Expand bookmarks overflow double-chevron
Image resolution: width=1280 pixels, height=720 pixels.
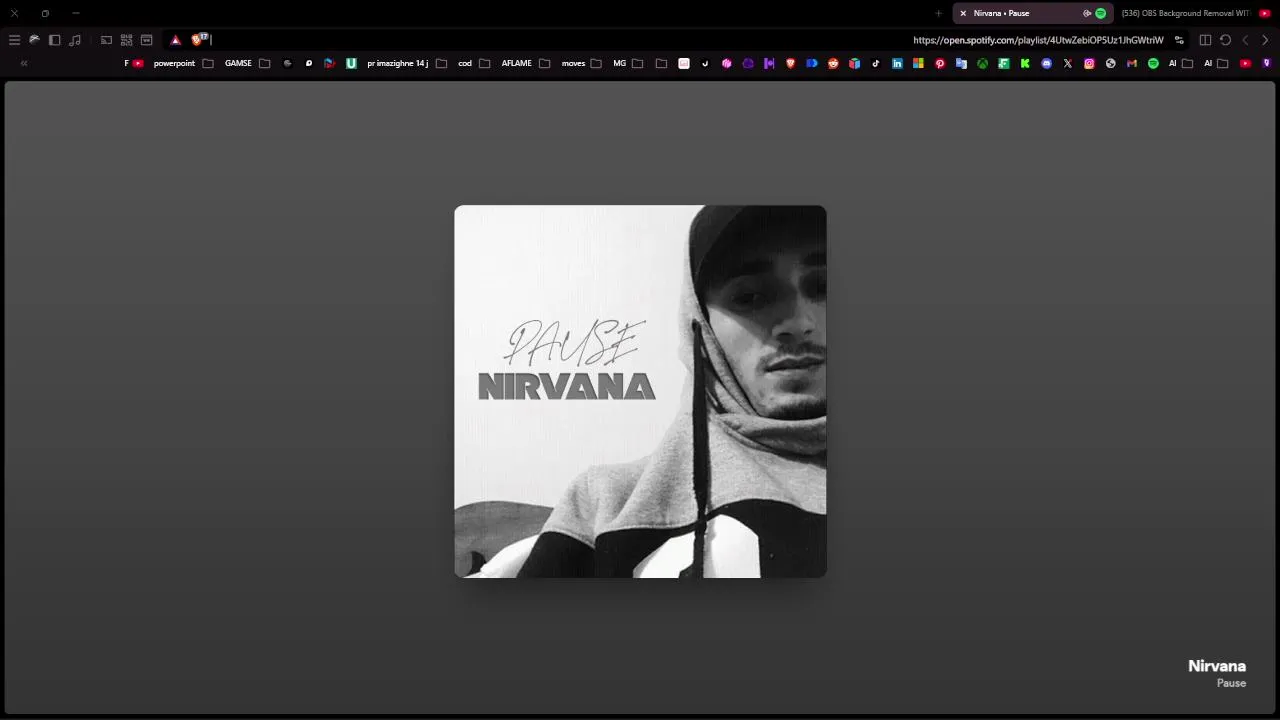pyautogui.click(x=24, y=63)
